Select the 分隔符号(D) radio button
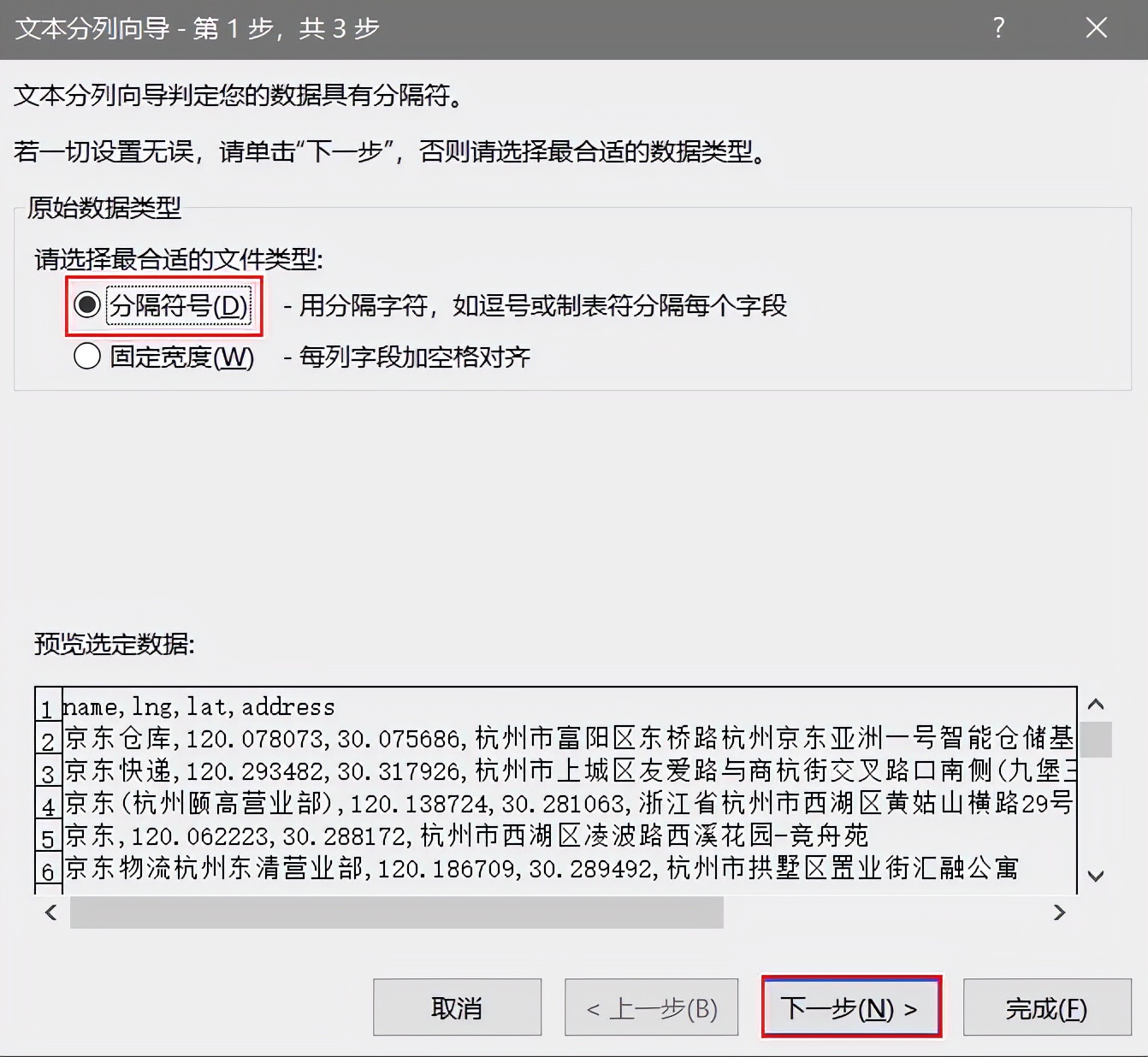This screenshot has width=1148, height=1057. (x=86, y=305)
